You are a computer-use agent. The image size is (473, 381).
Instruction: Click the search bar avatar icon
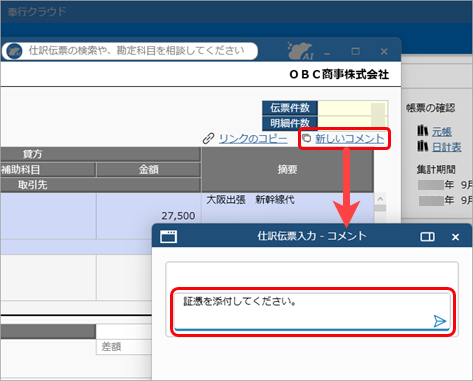tap(14, 51)
